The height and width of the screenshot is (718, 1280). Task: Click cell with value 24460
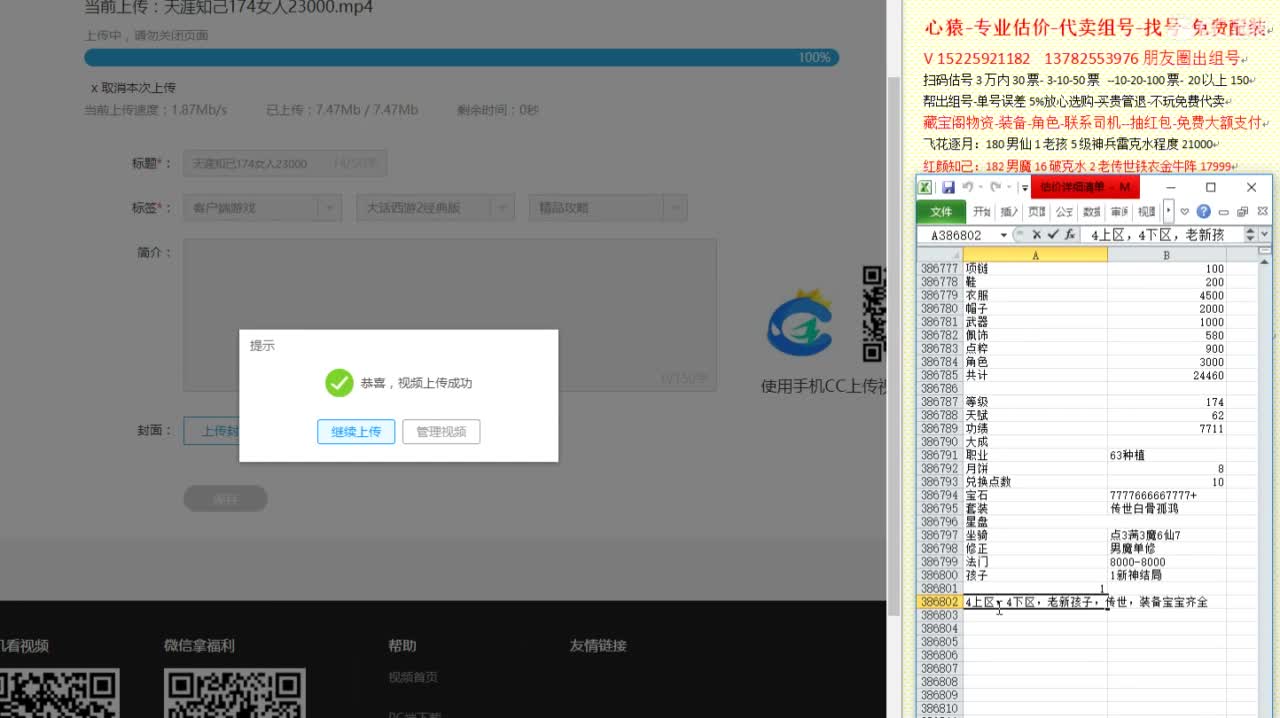(x=1167, y=376)
